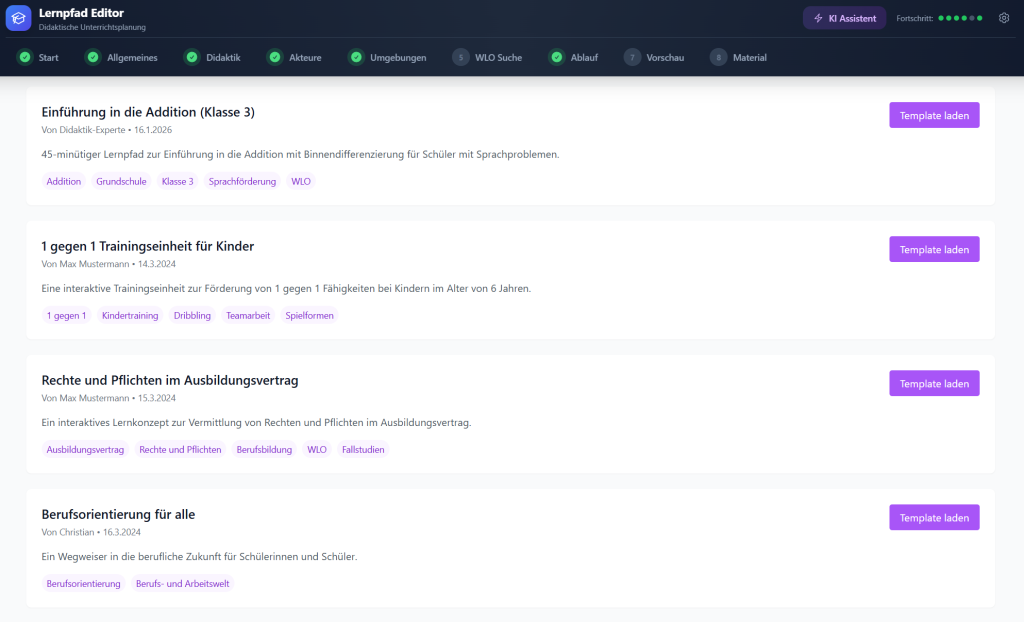Go to the Start step
Viewport: 1024px width, 622px height.
pos(39,57)
